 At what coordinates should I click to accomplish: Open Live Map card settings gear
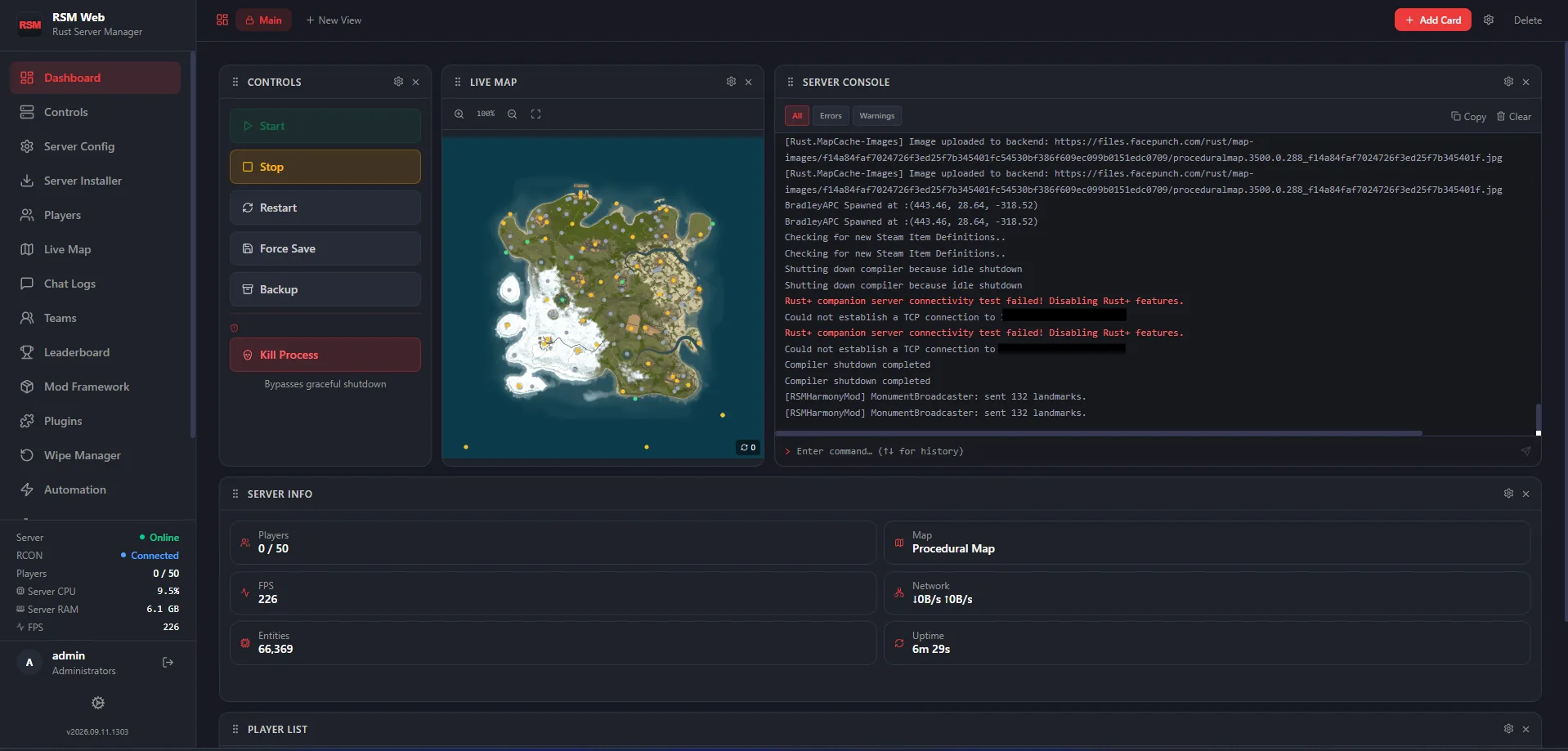[x=731, y=82]
